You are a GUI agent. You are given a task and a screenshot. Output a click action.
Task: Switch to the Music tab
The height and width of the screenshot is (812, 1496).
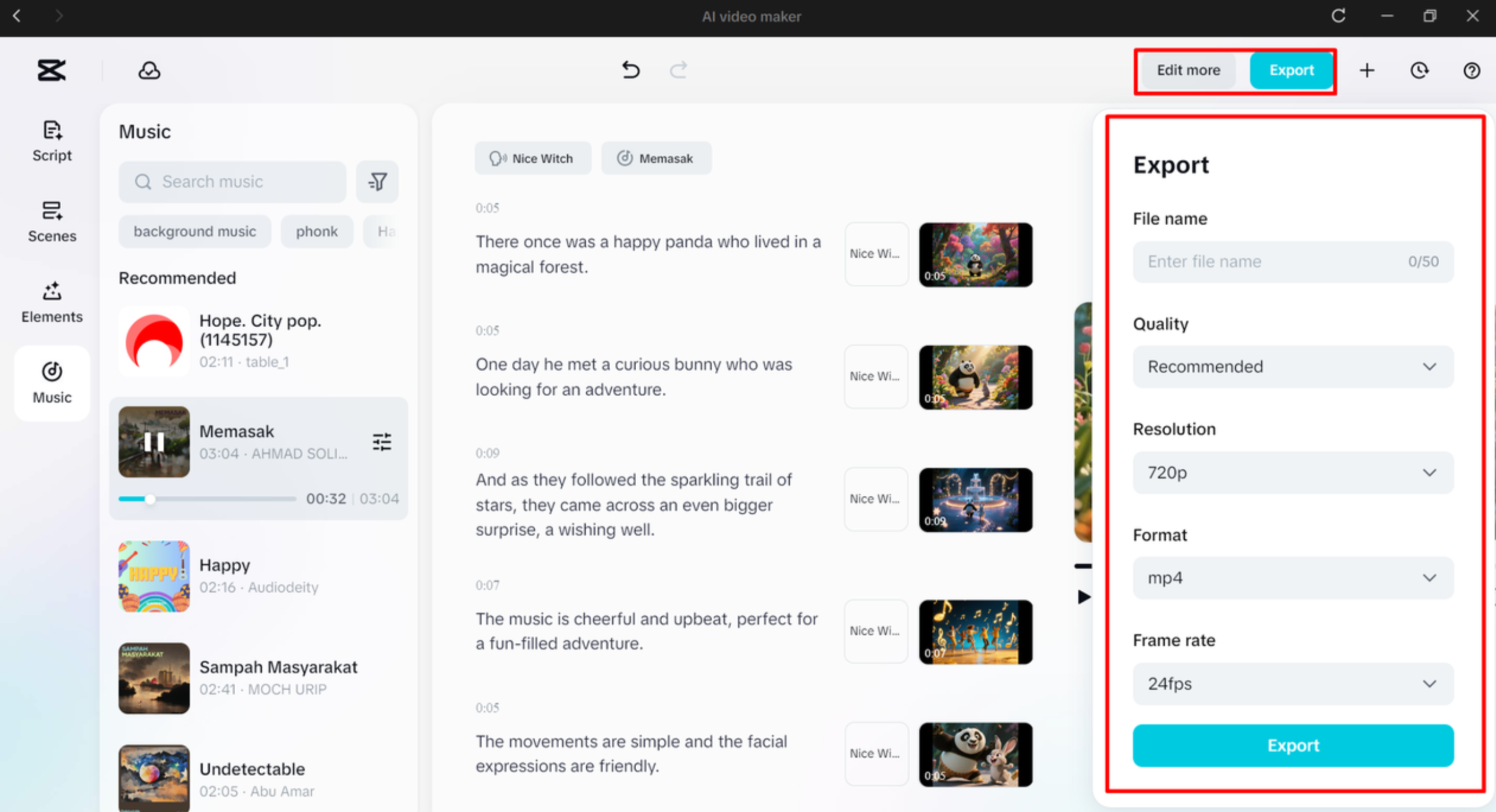pyautogui.click(x=52, y=383)
